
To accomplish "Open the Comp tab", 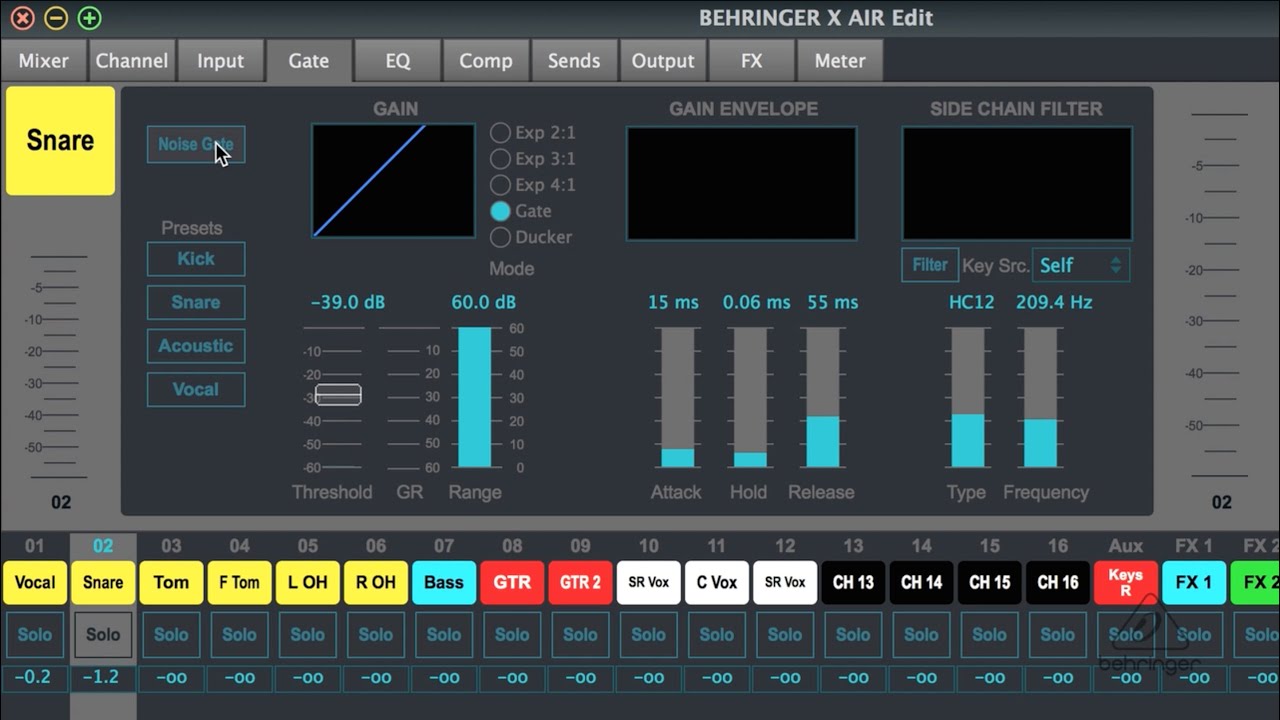I will [486, 61].
